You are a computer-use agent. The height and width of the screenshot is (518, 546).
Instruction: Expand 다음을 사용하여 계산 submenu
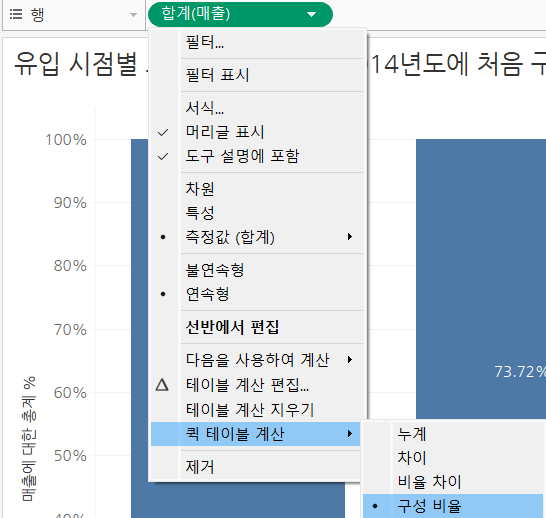point(256,360)
